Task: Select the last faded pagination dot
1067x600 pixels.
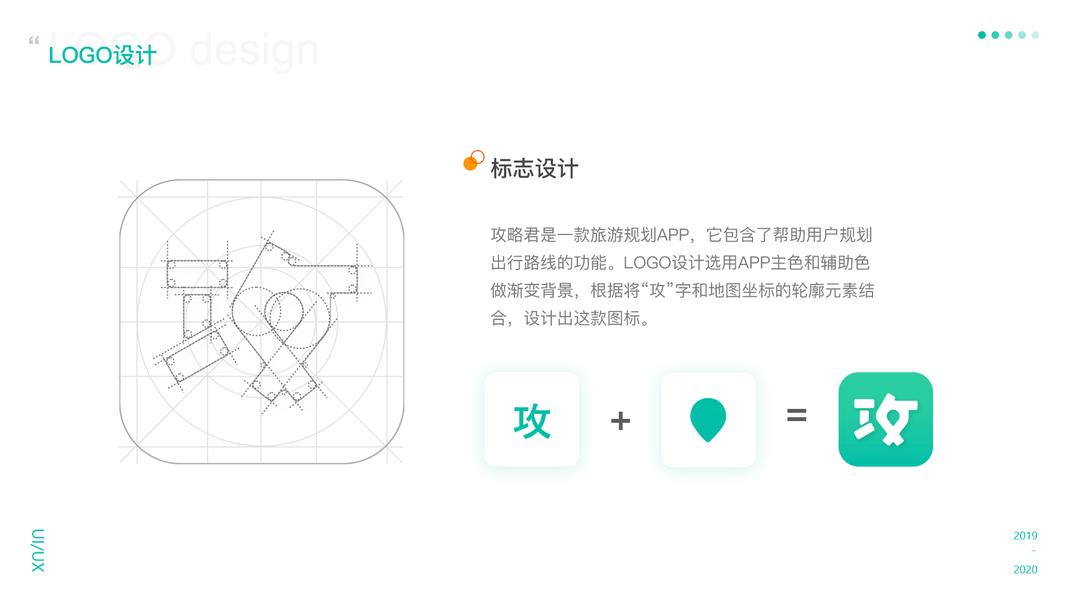Action: click(x=1035, y=35)
